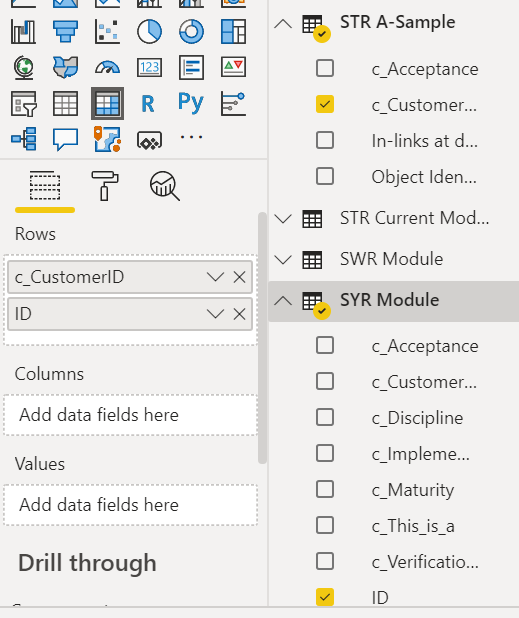Check the c_Verificatio... field
The height and width of the screenshot is (618, 519).
pyautogui.click(x=325, y=561)
